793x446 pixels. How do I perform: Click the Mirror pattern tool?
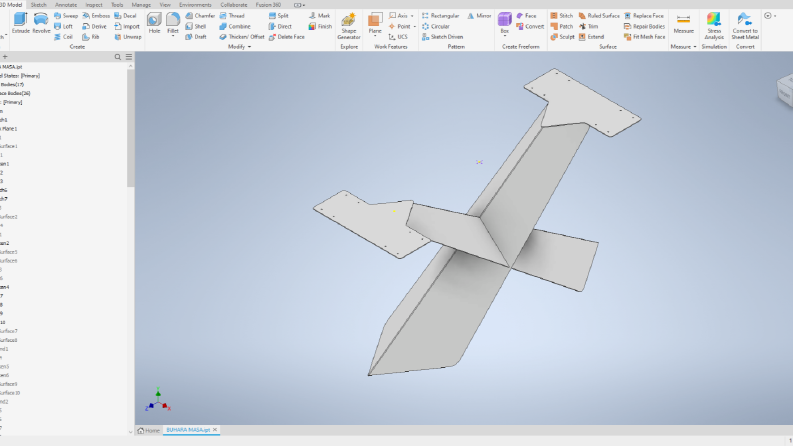click(x=479, y=16)
